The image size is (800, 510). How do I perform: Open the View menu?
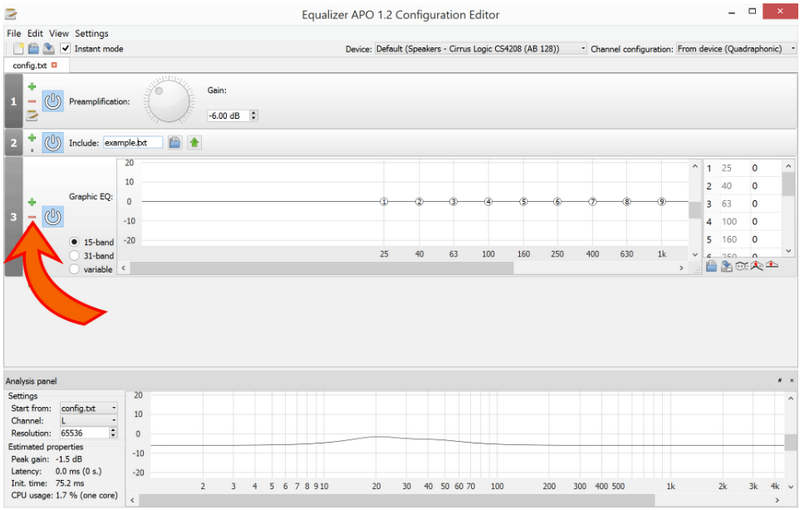coord(59,34)
